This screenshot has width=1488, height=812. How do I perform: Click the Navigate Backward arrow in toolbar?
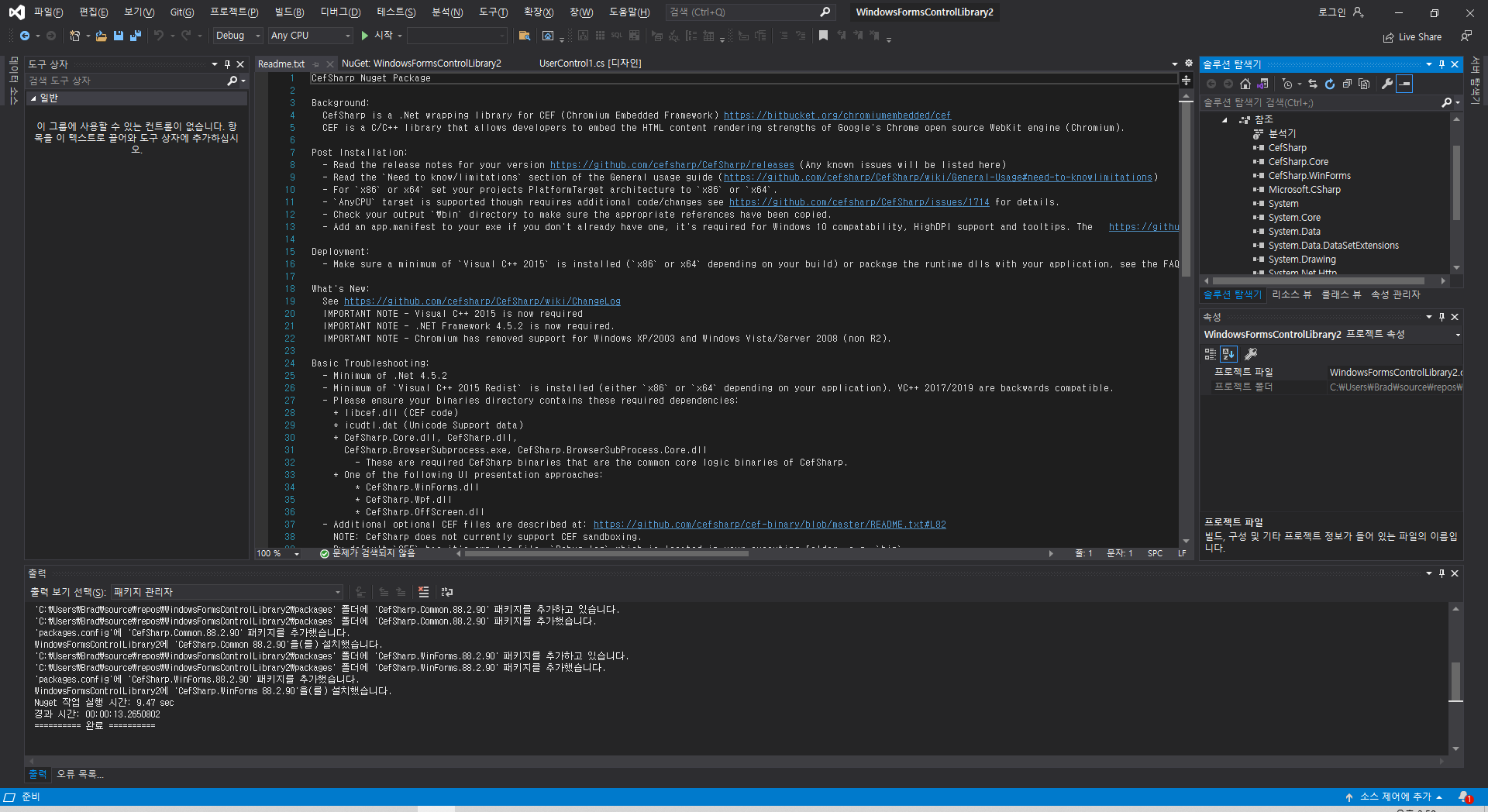[25, 36]
